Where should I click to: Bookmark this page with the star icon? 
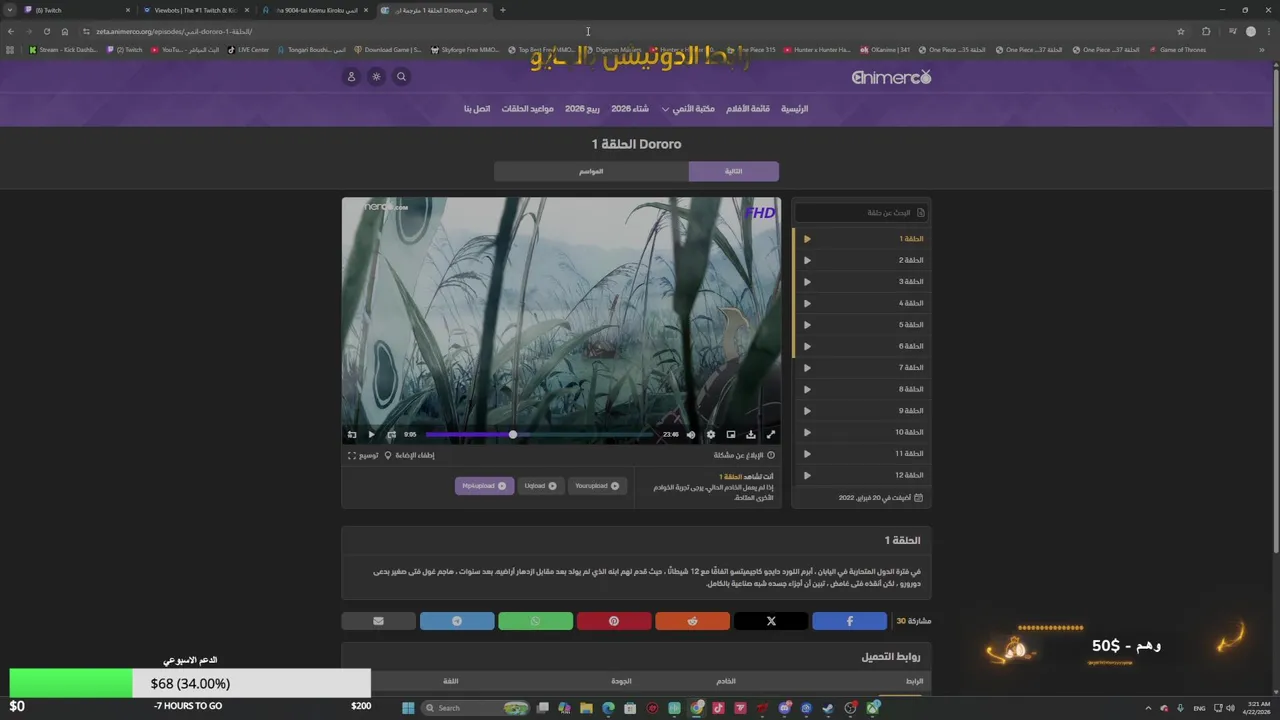[x=1181, y=31]
